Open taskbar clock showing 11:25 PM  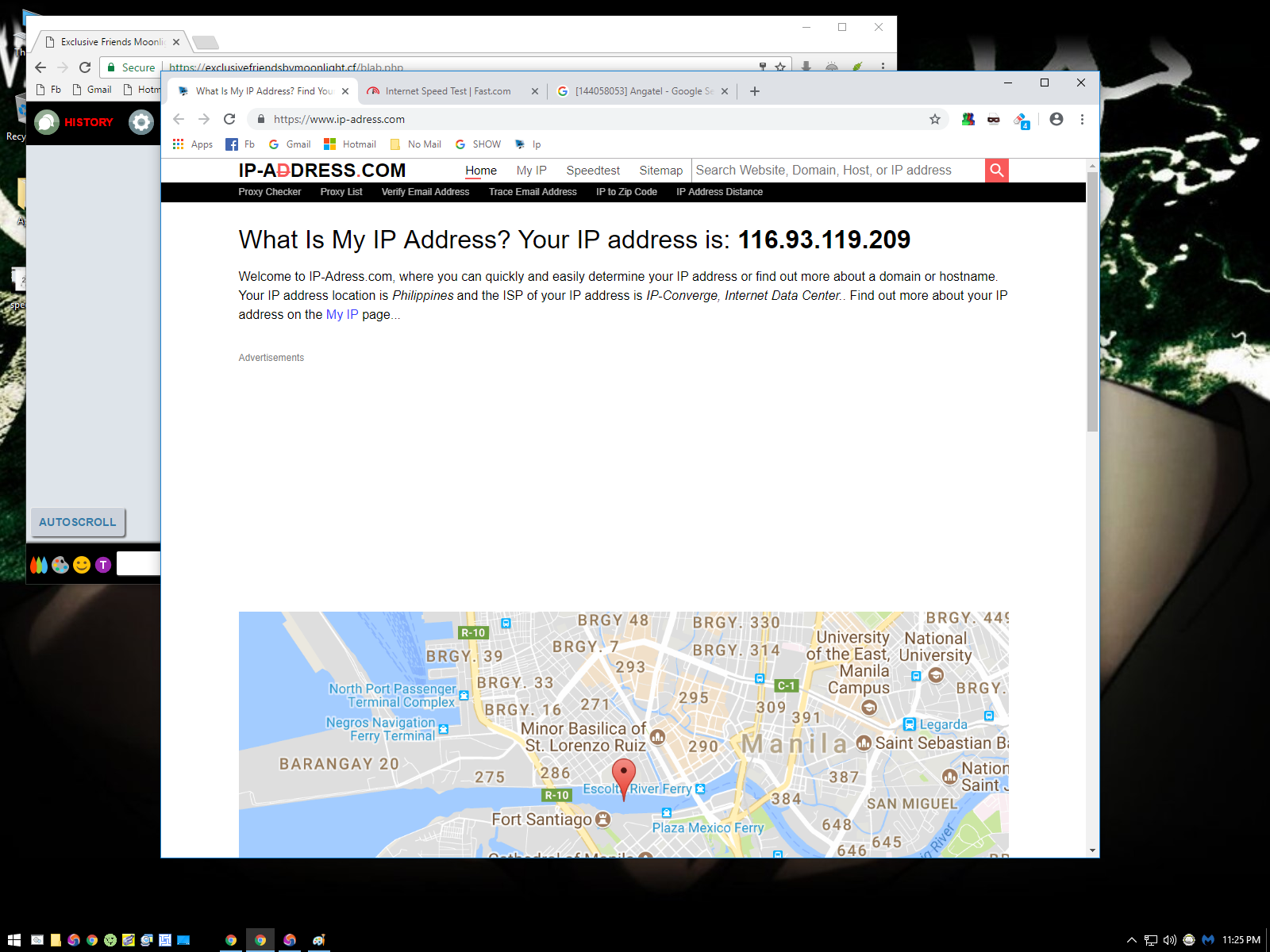click(1241, 940)
